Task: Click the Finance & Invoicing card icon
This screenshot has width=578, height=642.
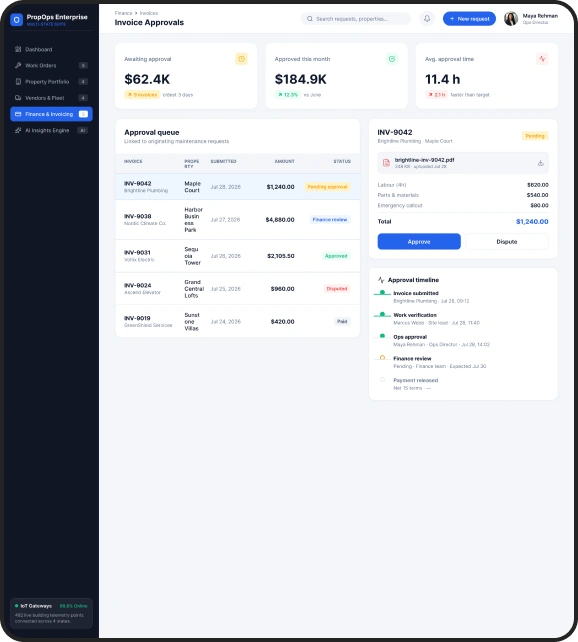Action: [18, 114]
